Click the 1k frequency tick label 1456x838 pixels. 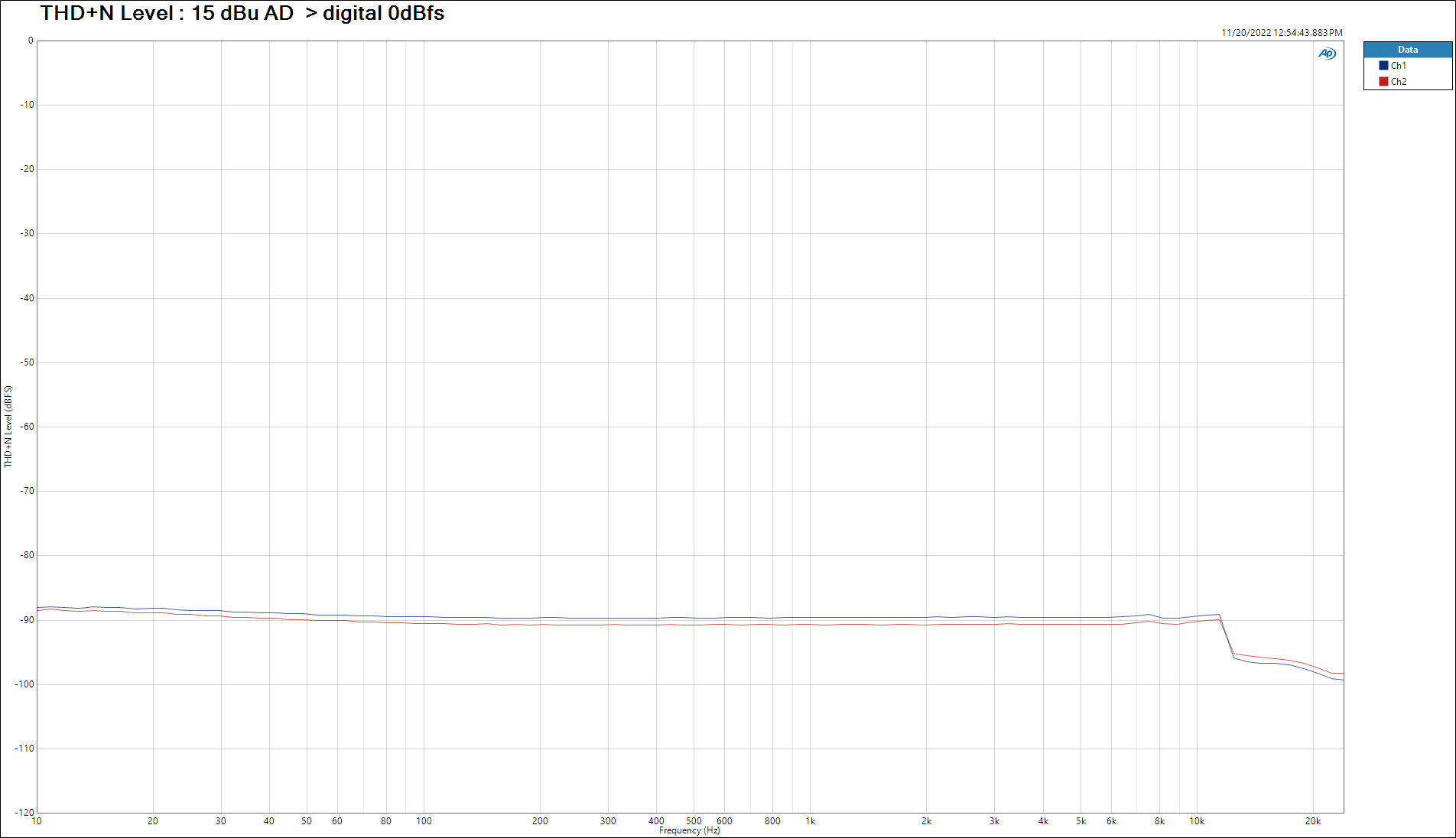[810, 821]
